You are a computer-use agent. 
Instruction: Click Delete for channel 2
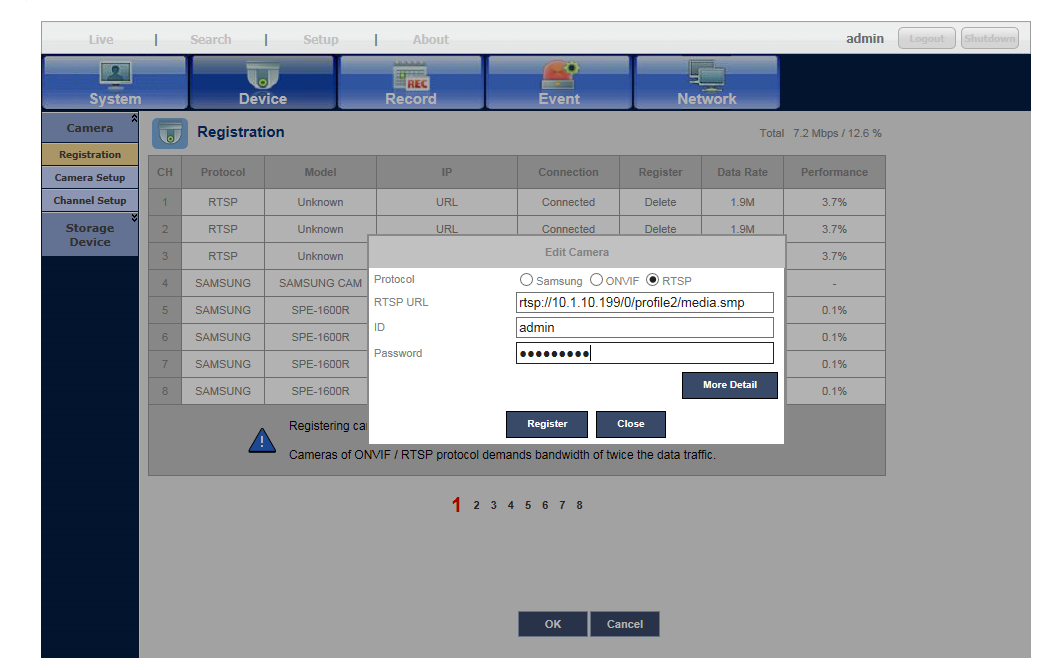(x=660, y=229)
